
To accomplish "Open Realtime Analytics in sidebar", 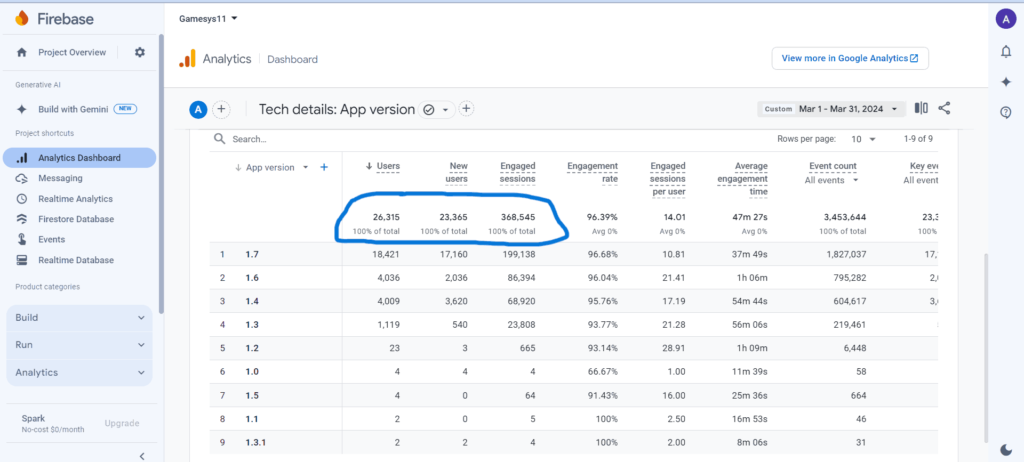I will 75,199.
